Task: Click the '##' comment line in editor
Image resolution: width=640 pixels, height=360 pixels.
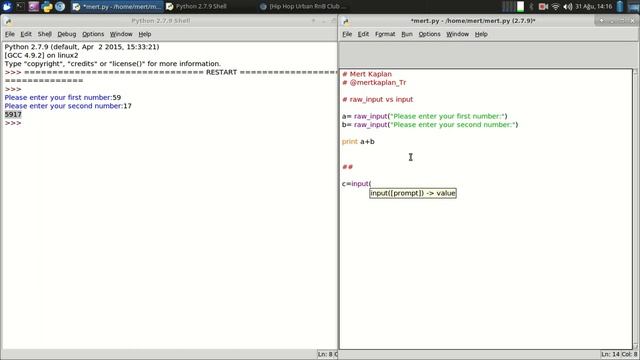Action: tap(347, 167)
